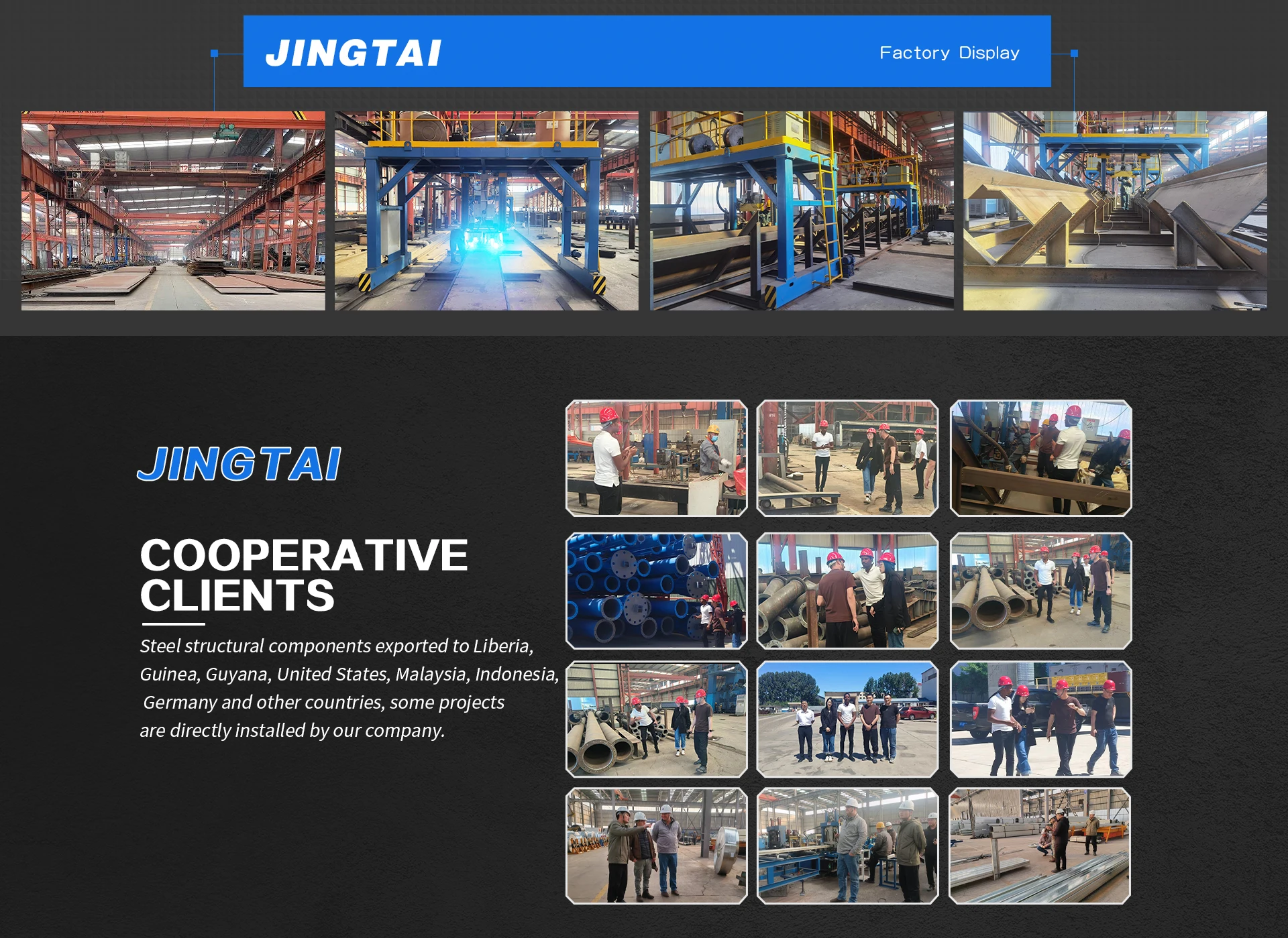Click the steel export countries description text
The width and height of the screenshot is (1288, 938).
(349, 688)
